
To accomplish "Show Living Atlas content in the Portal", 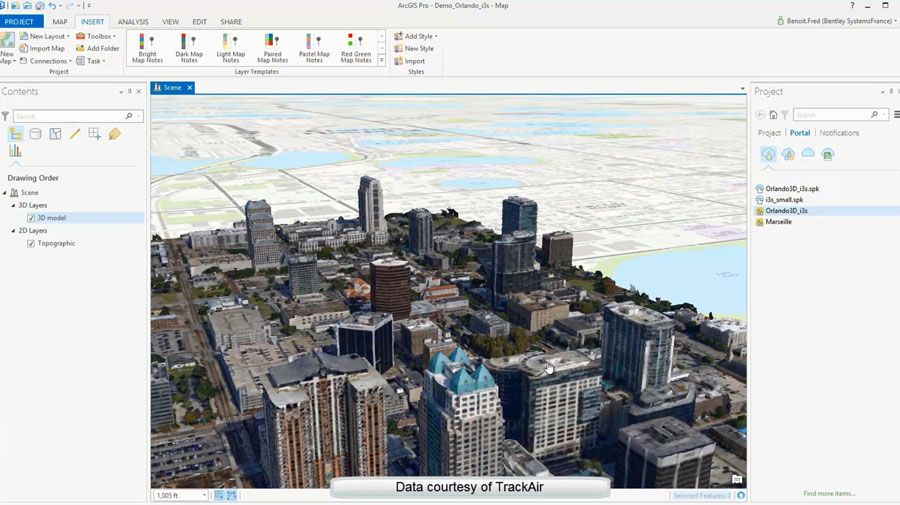I will coord(827,154).
